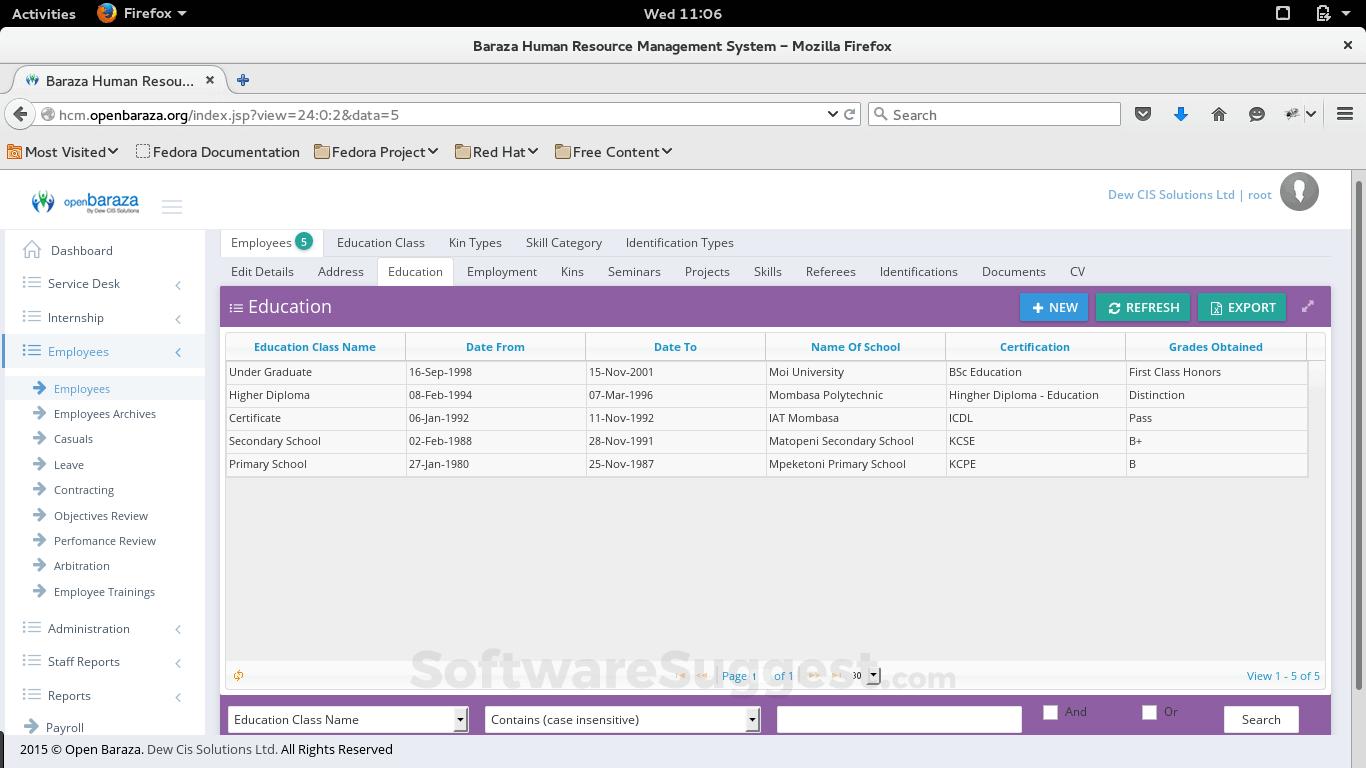Enable the And search checkbox
Viewport: 1366px width, 768px height.
[x=1050, y=711]
